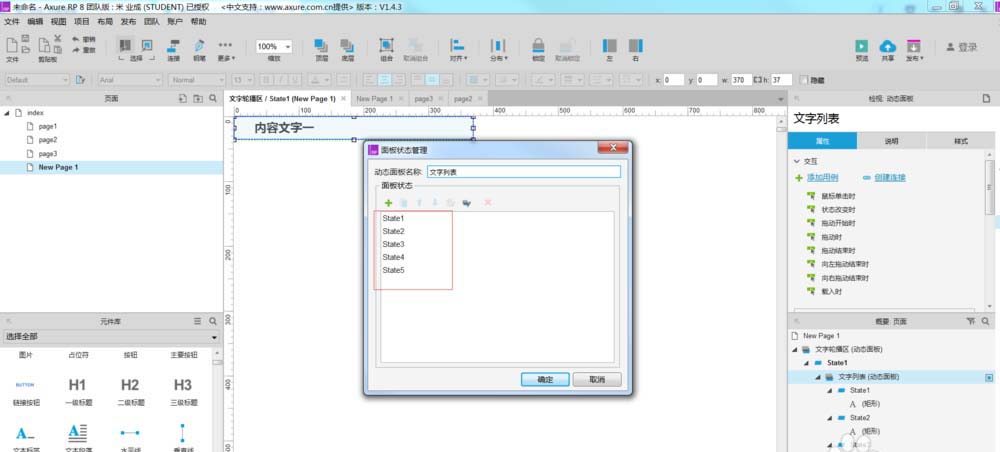Switch to the 样式 (Style) tab
The width and height of the screenshot is (1000, 452).
click(960, 141)
